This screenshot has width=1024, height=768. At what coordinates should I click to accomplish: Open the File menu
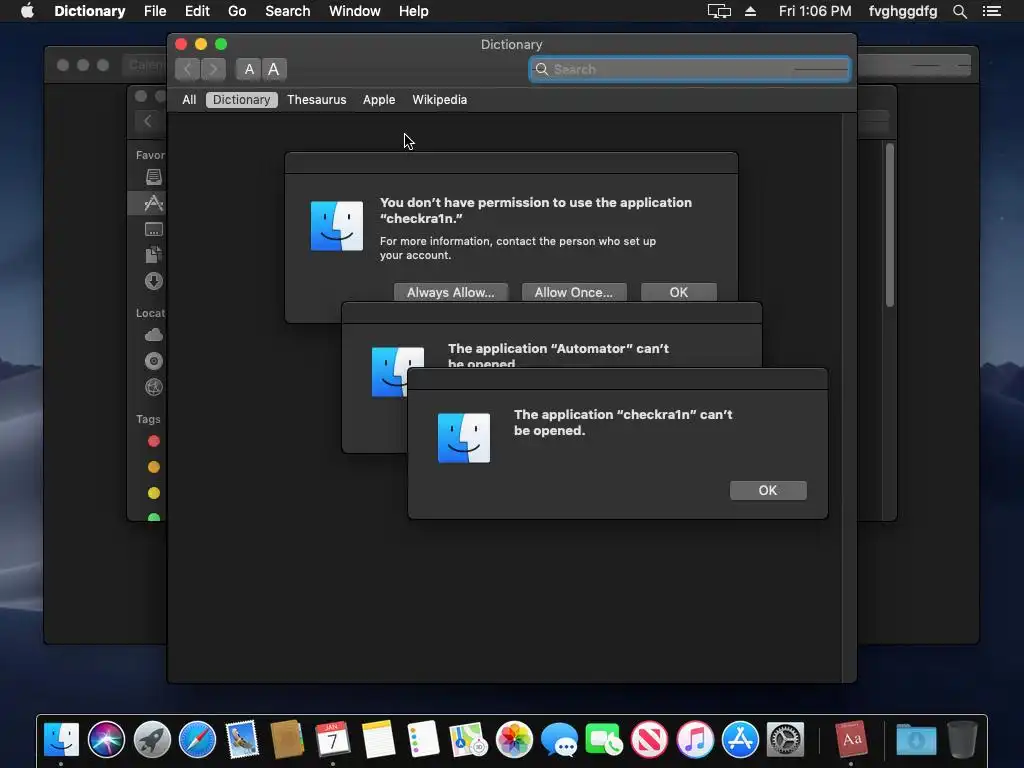pos(155,11)
